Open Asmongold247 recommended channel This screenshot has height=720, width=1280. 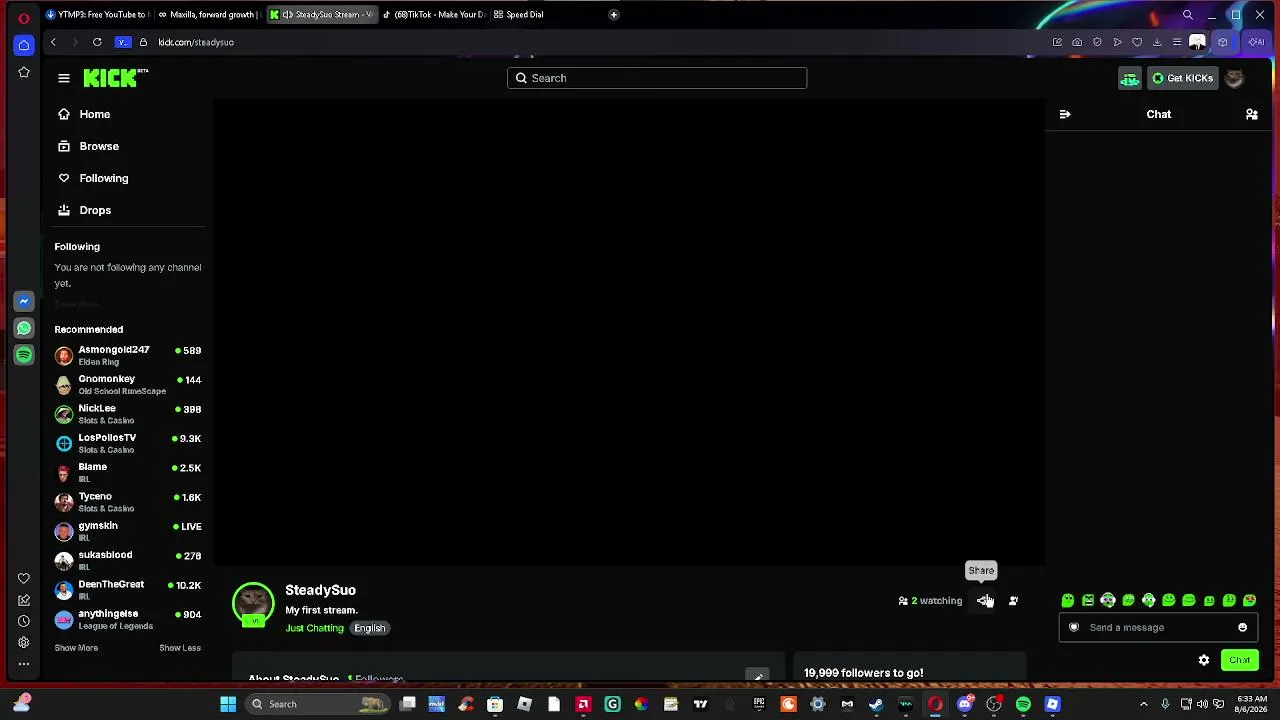tap(129, 356)
